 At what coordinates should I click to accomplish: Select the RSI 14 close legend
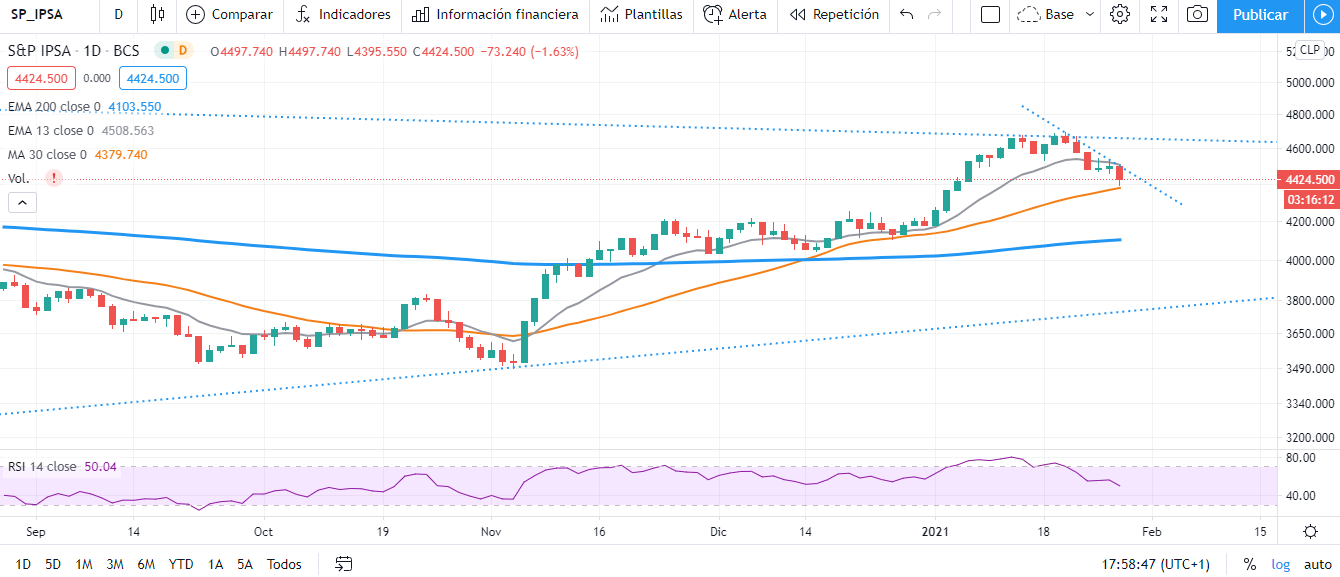tap(42, 467)
